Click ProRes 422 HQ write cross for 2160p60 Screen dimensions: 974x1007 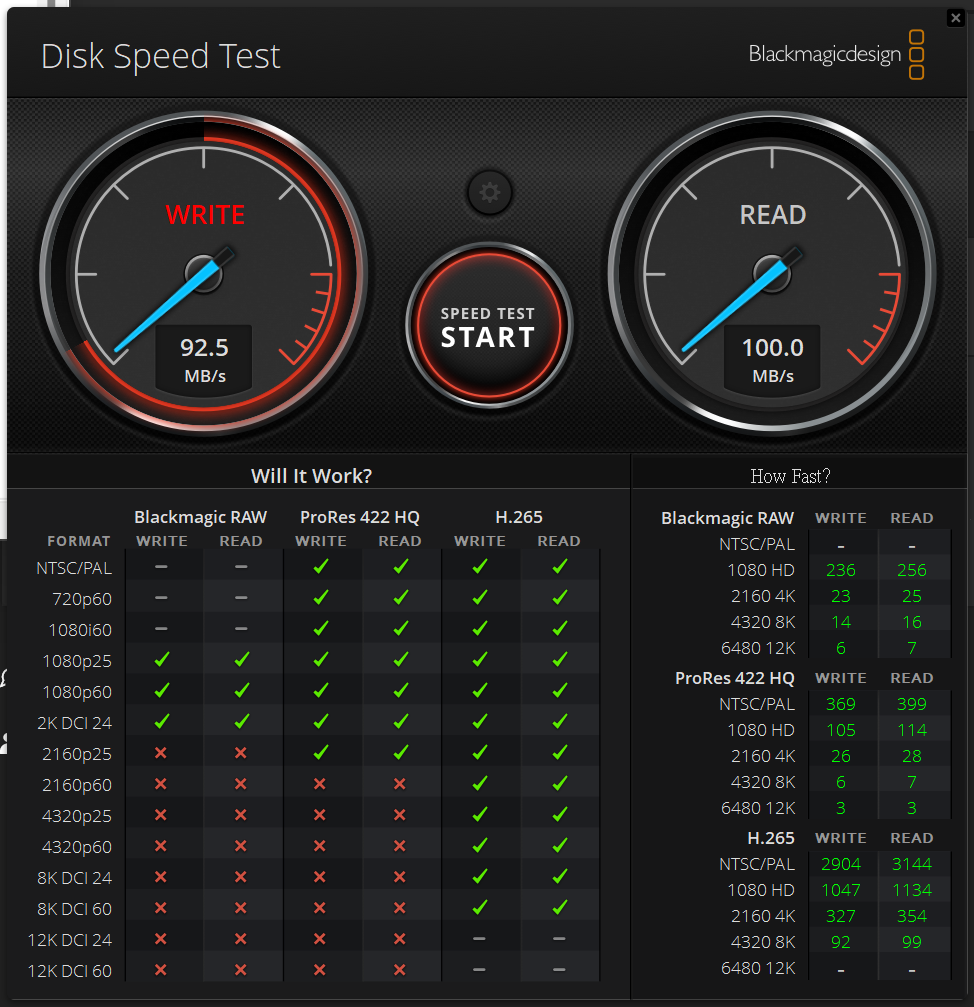point(321,784)
